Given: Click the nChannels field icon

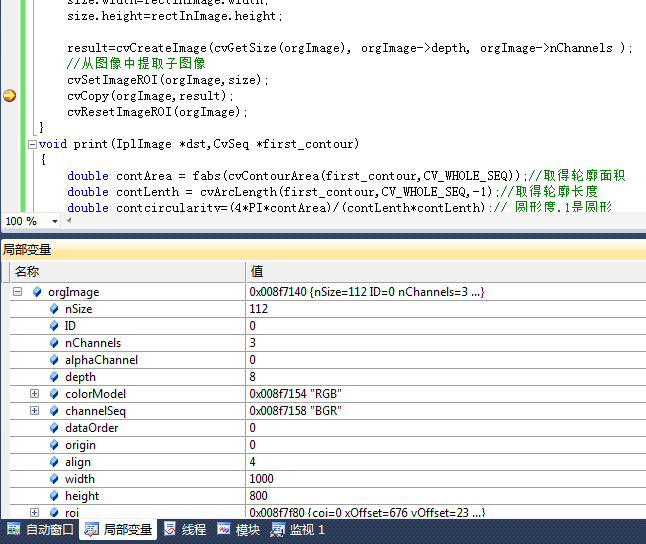Looking at the screenshot, I should (54, 342).
